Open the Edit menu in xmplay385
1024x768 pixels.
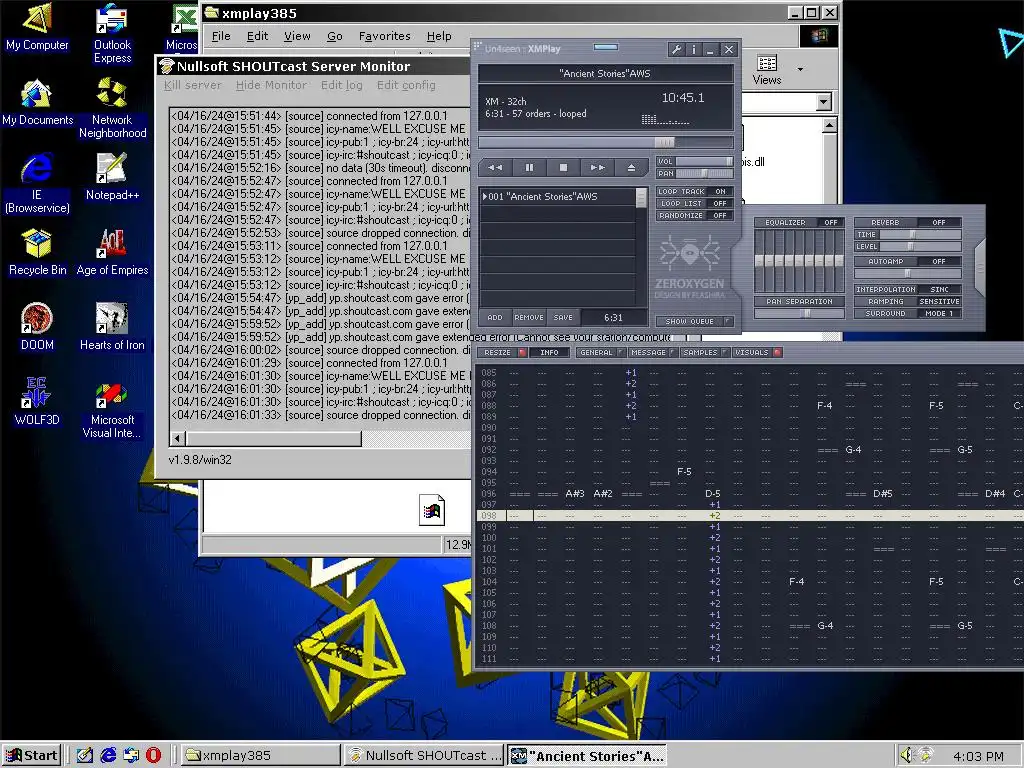pos(257,36)
